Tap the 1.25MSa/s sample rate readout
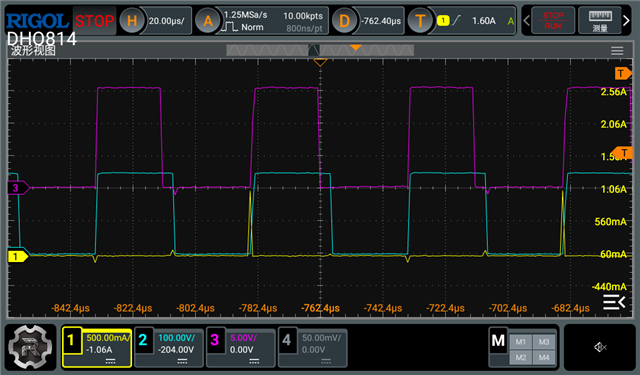Image resolution: width=640 pixels, height=375 pixels. 245,15
